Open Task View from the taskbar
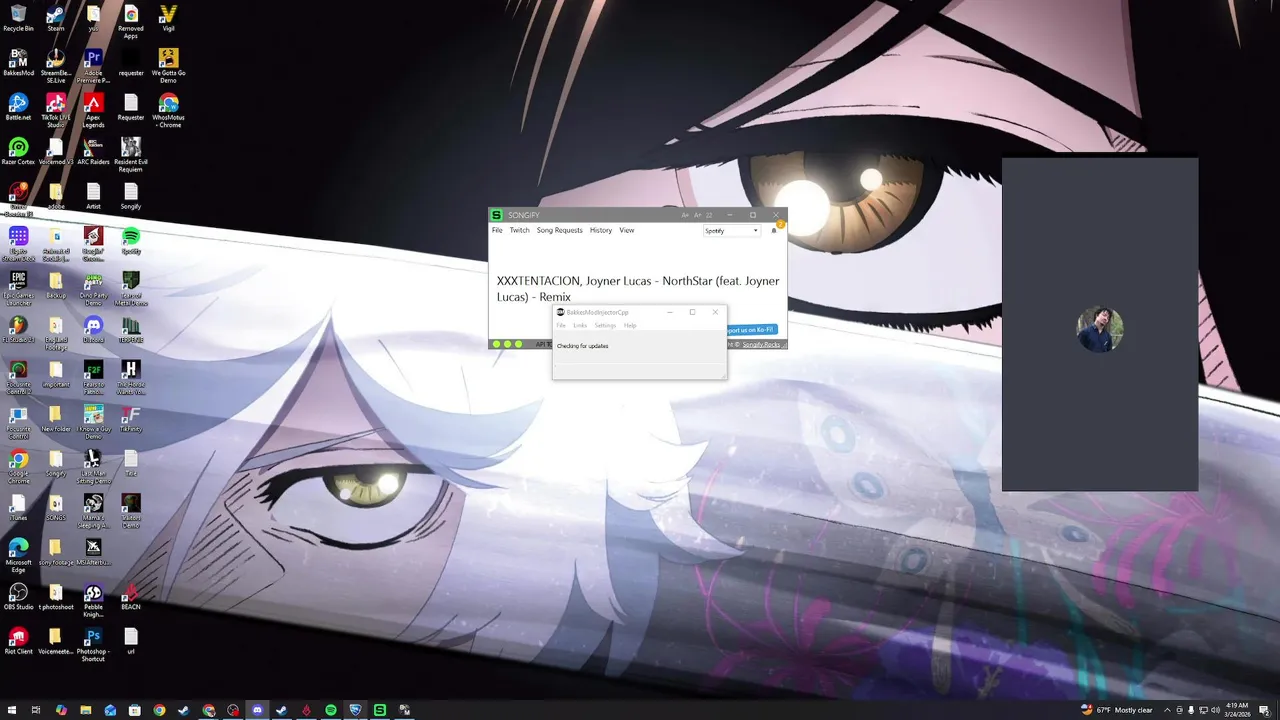The height and width of the screenshot is (720, 1280). click(36, 710)
